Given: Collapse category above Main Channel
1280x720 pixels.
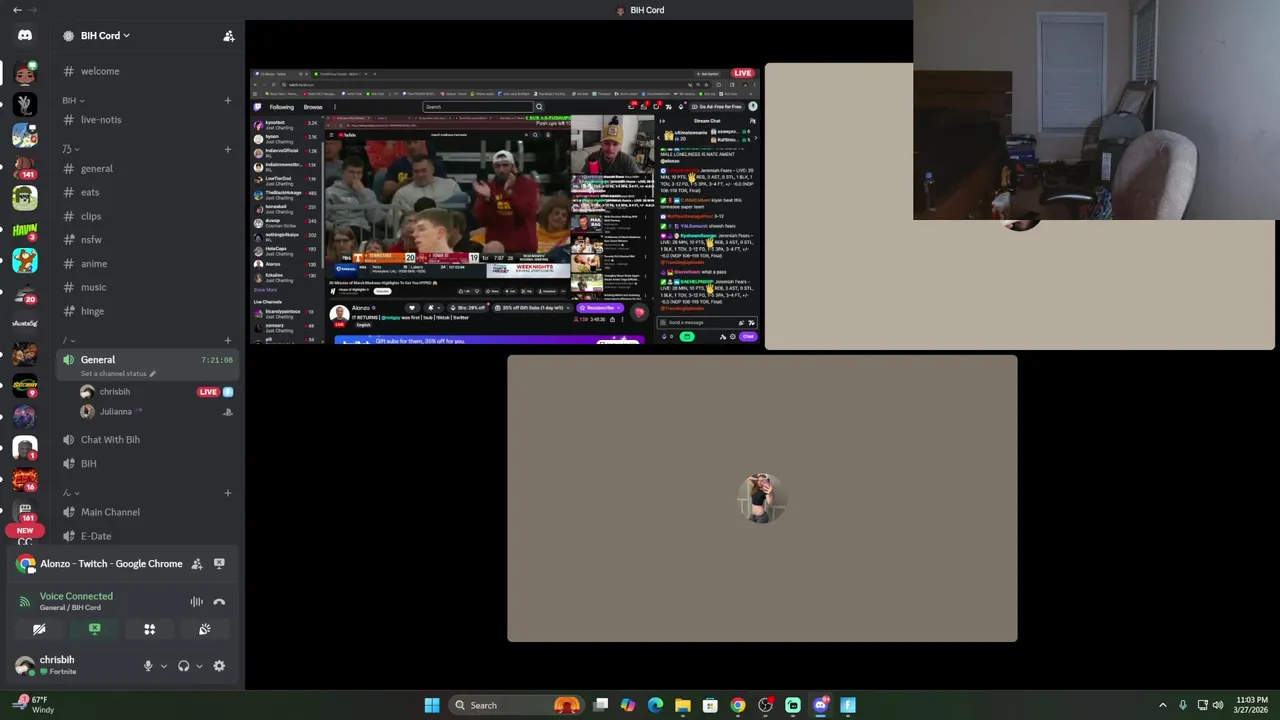Looking at the screenshot, I should point(70,493).
